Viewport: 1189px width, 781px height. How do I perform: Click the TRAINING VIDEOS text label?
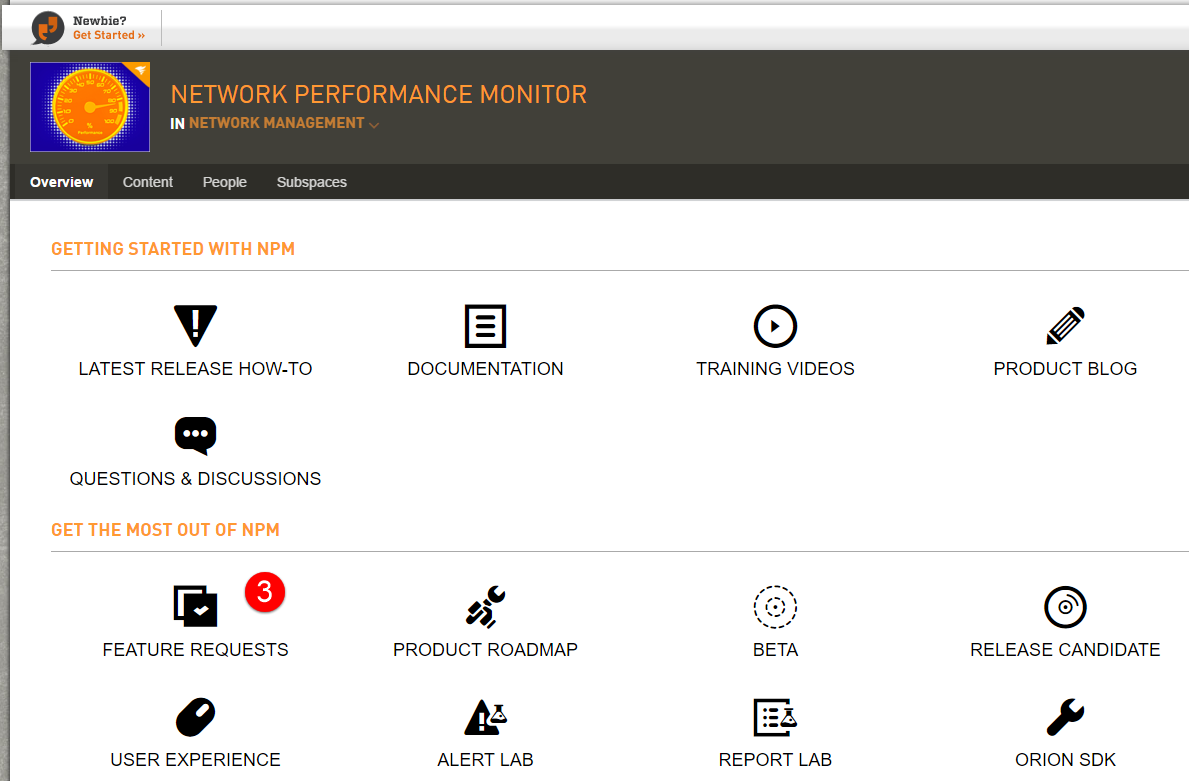point(775,369)
